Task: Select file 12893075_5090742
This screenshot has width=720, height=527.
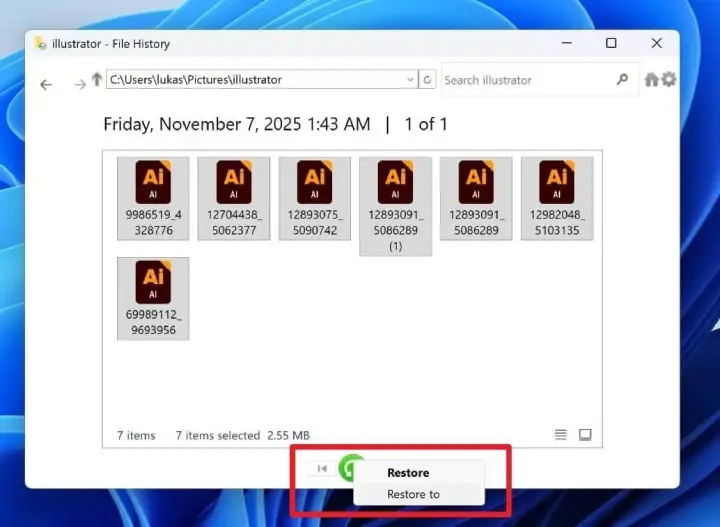Action: pos(315,198)
